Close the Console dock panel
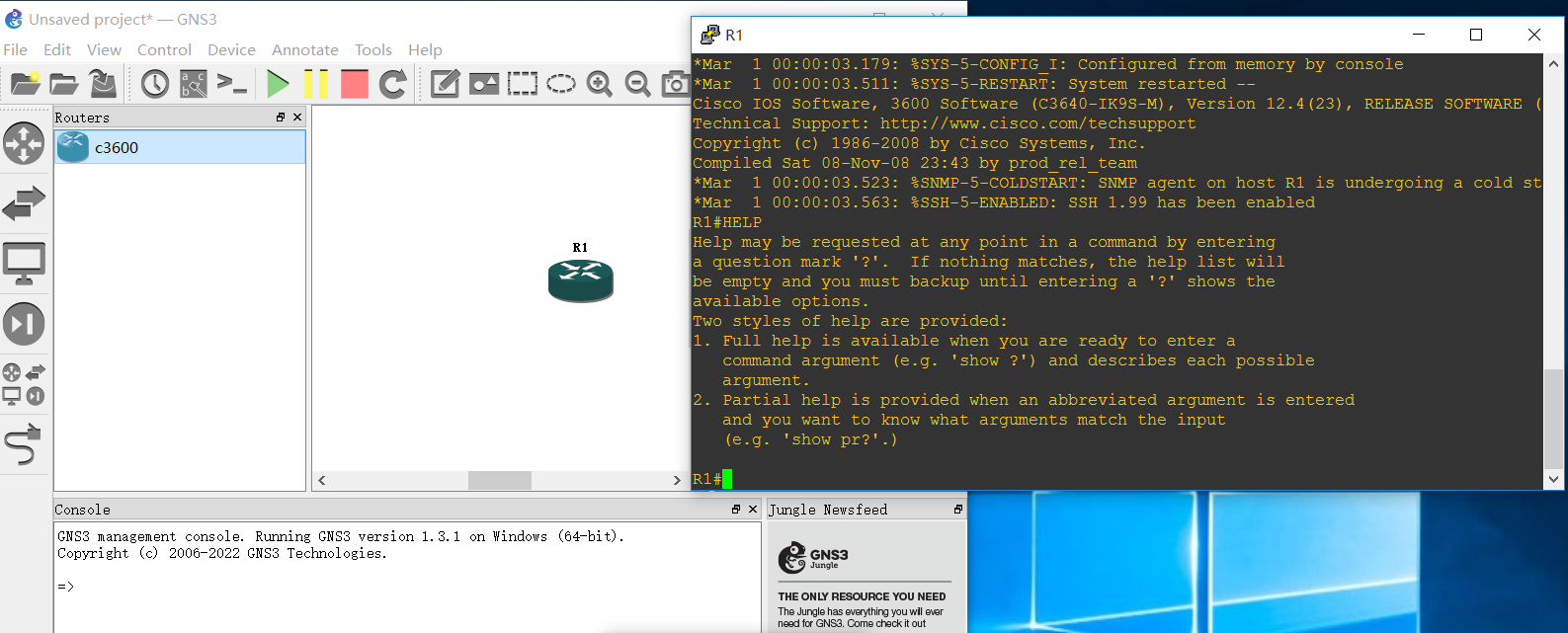The image size is (1568, 633). (x=753, y=509)
